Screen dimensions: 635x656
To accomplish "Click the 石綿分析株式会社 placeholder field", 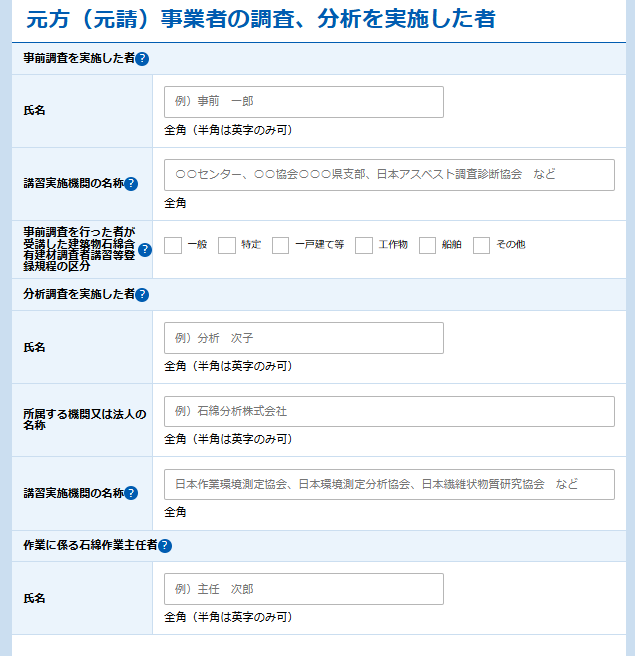I will (389, 412).
